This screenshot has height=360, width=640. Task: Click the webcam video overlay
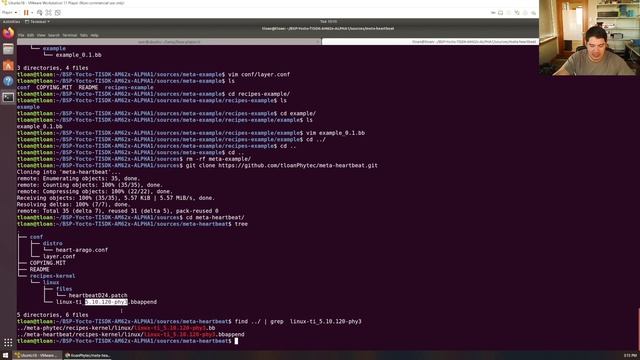589,38
